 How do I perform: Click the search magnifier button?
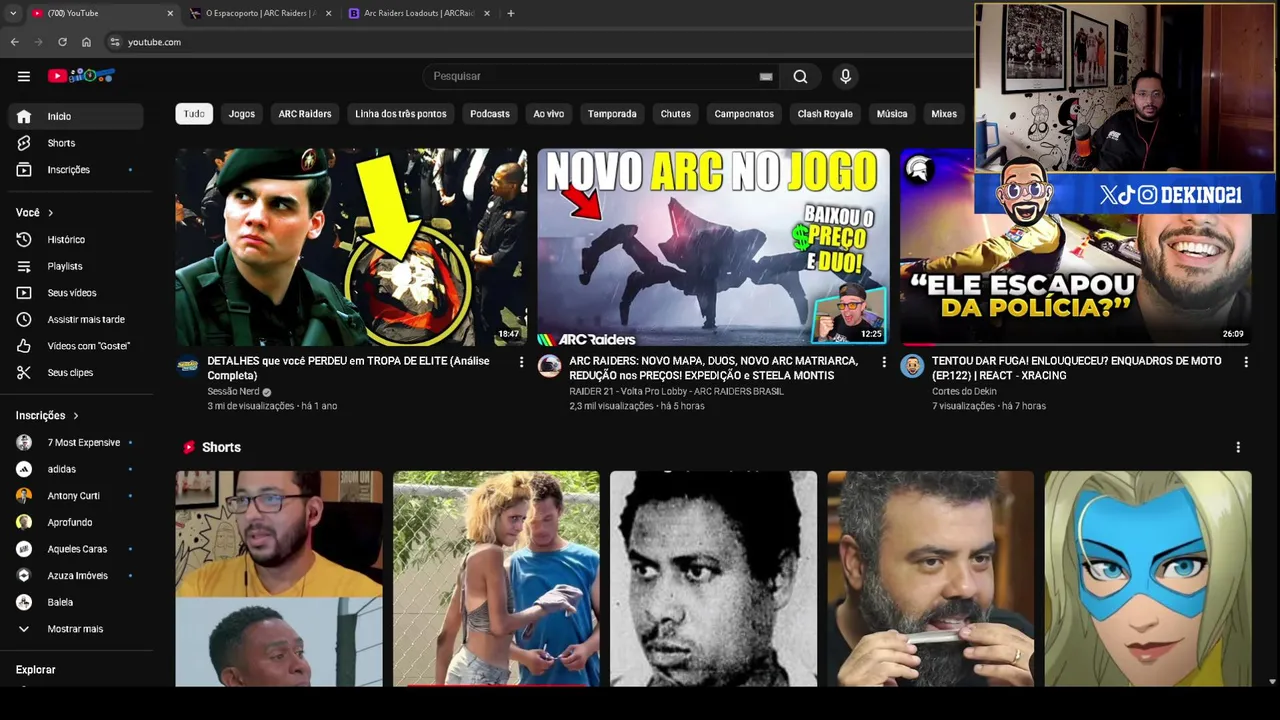pyautogui.click(x=800, y=76)
